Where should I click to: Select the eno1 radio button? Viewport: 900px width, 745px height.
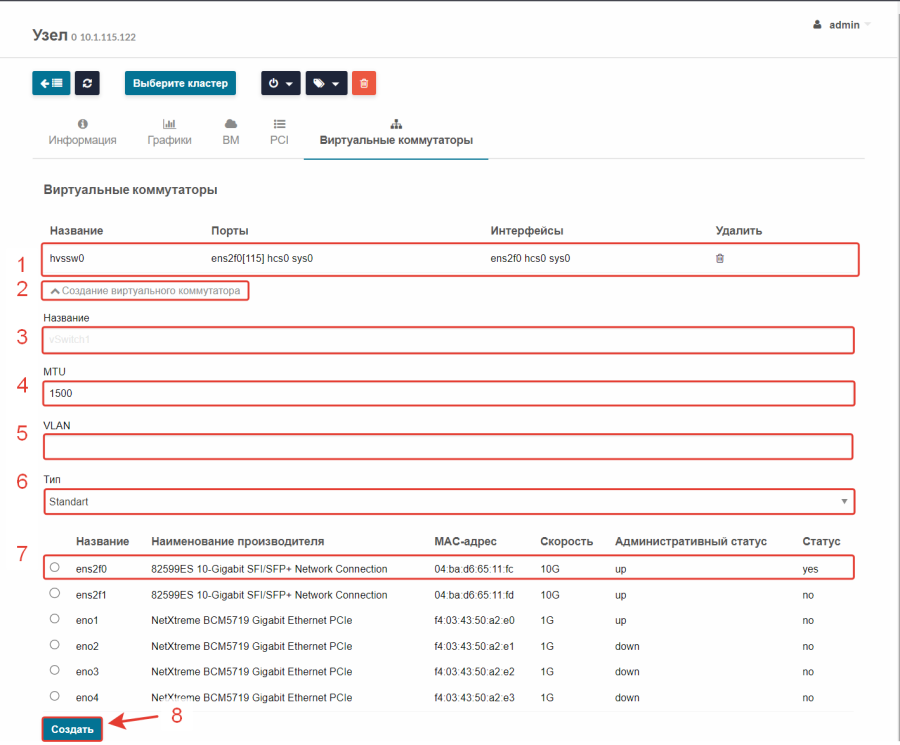[x=55, y=619]
